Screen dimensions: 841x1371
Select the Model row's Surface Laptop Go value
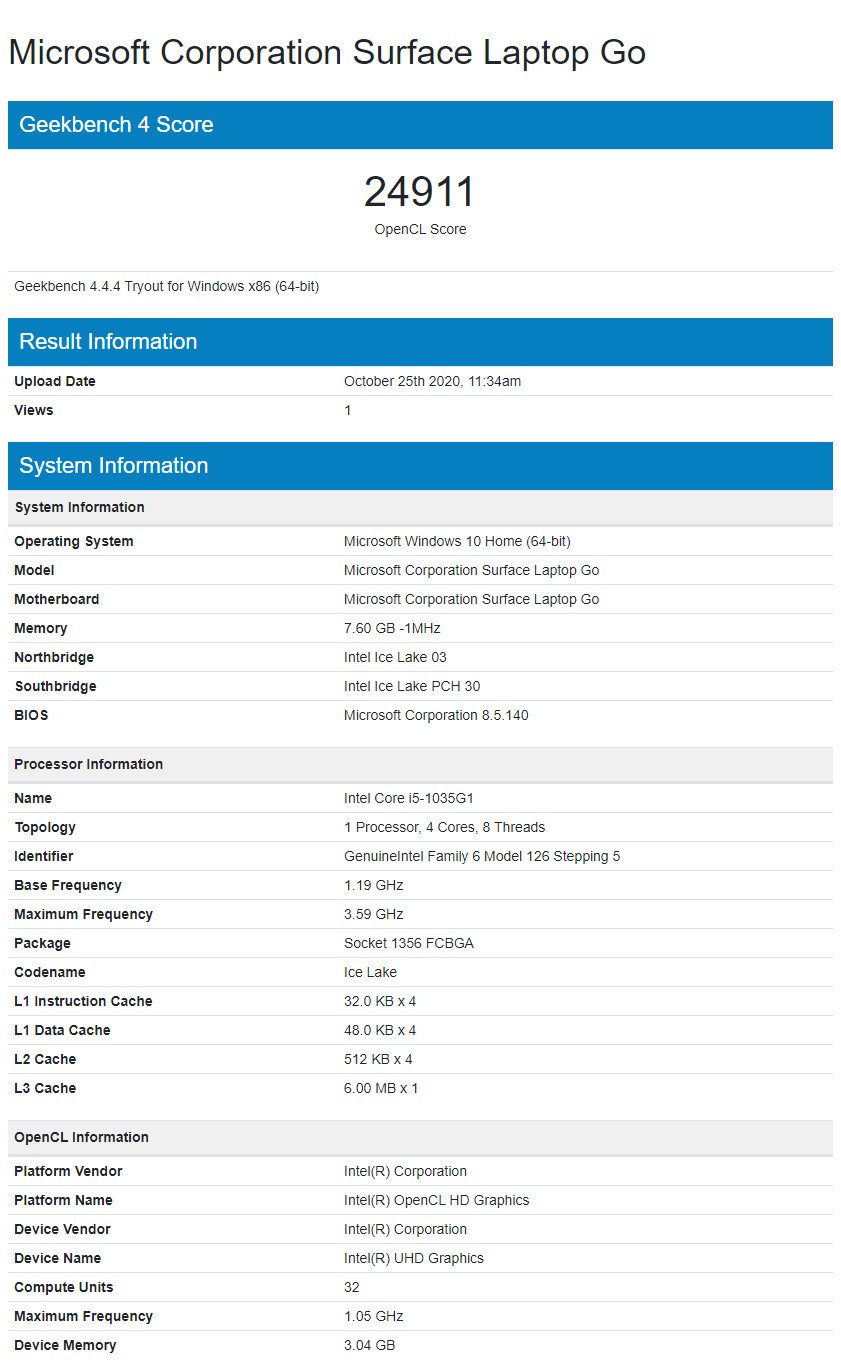[472, 570]
